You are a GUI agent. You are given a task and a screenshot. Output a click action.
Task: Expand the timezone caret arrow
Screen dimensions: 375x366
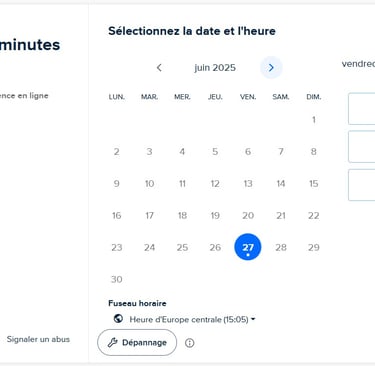253,319
